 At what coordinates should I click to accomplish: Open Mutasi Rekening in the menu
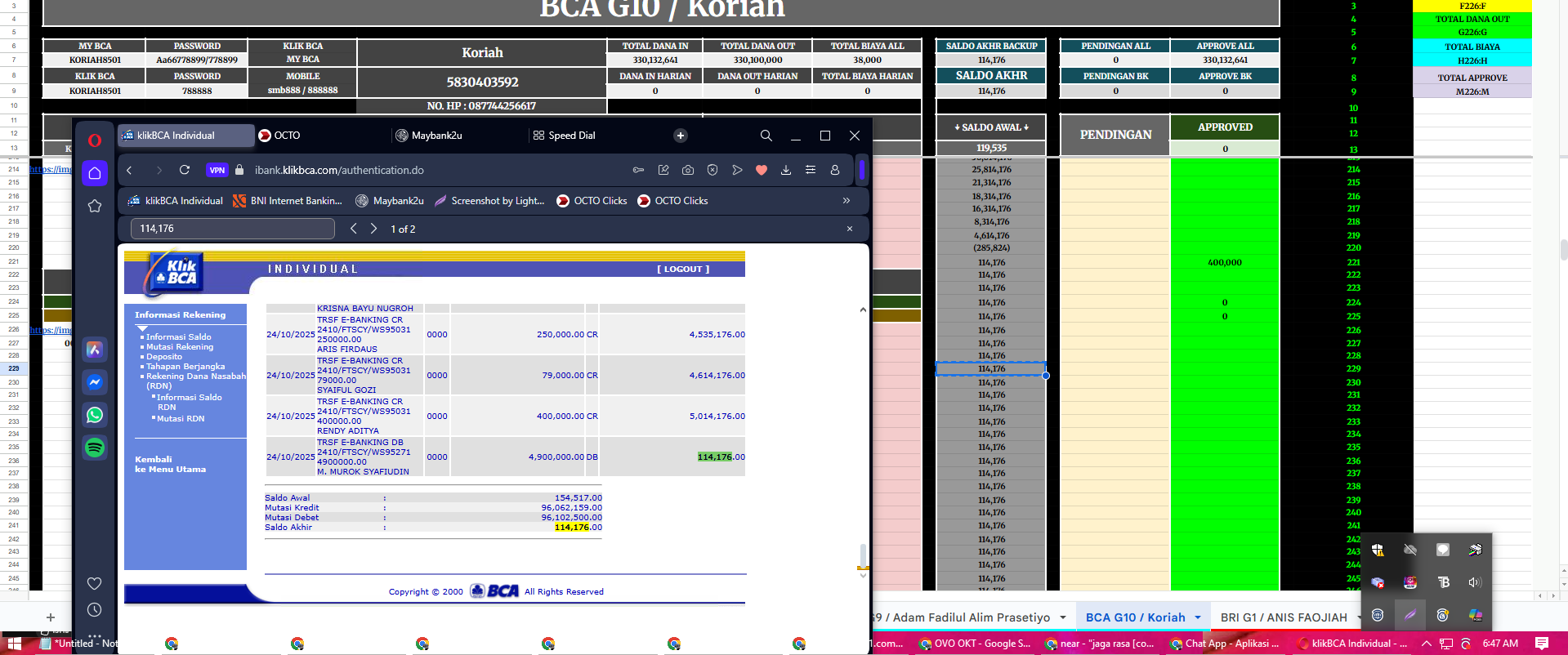point(179,347)
